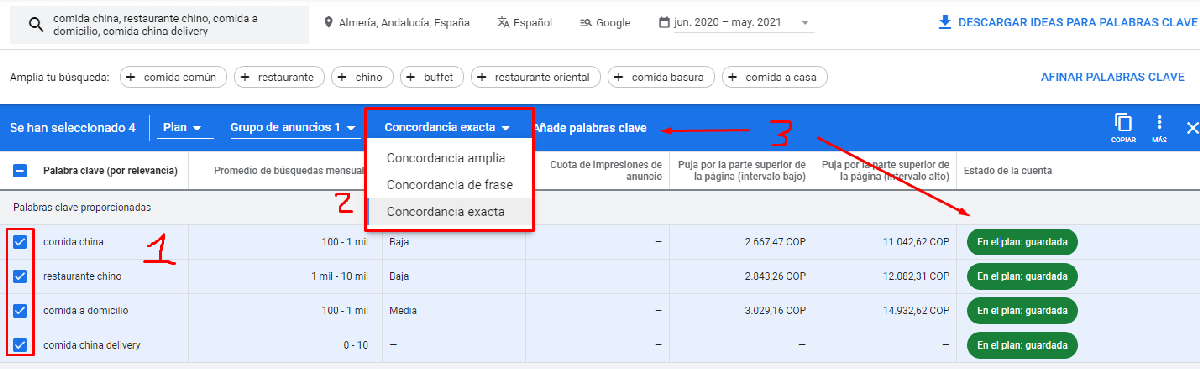Screen dimensions: 1200x369
Task: Click the 'Estado de la cuenta' column header
Action: pos(1008,171)
